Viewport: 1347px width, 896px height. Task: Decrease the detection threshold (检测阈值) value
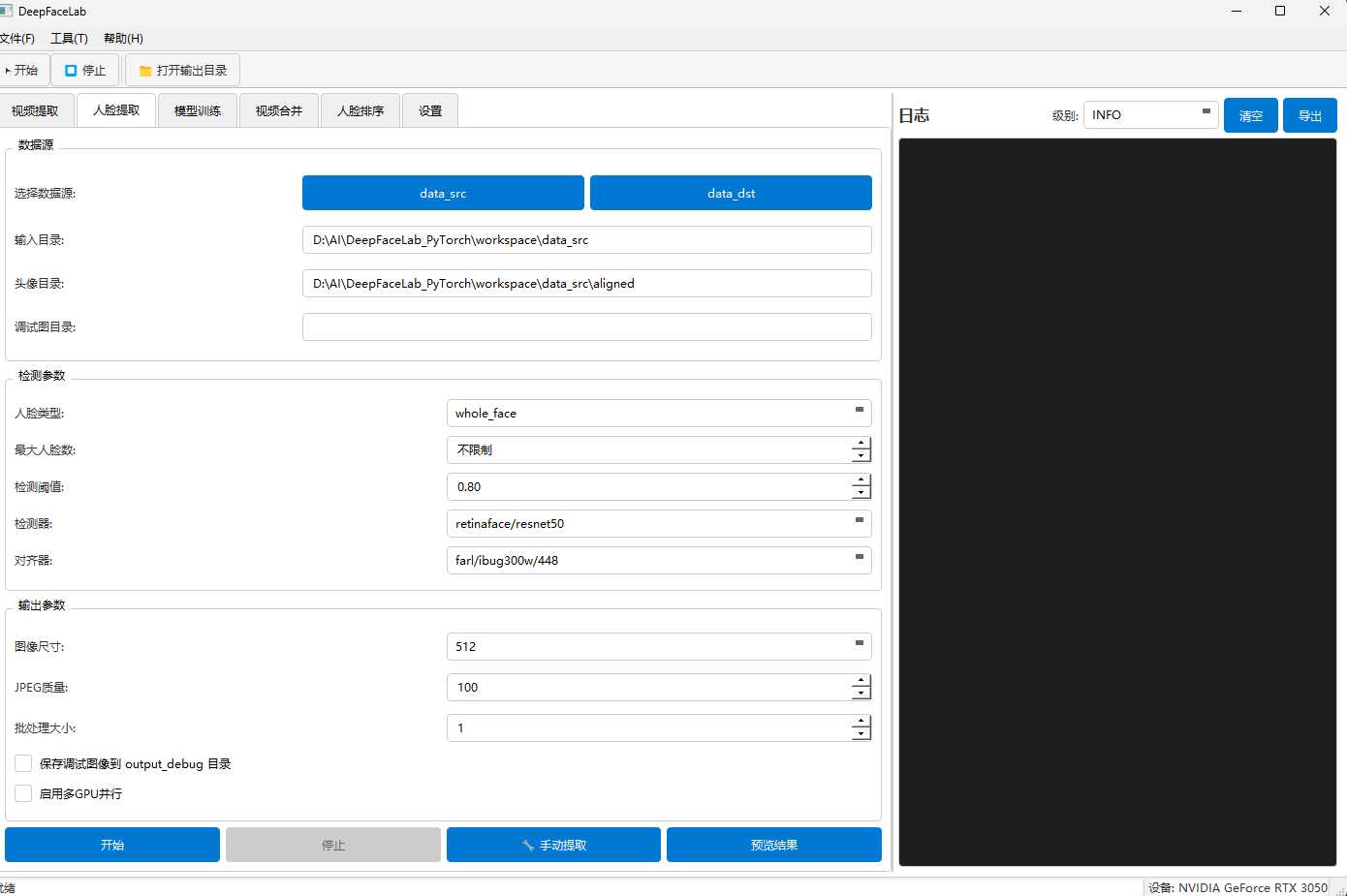pyautogui.click(x=861, y=493)
